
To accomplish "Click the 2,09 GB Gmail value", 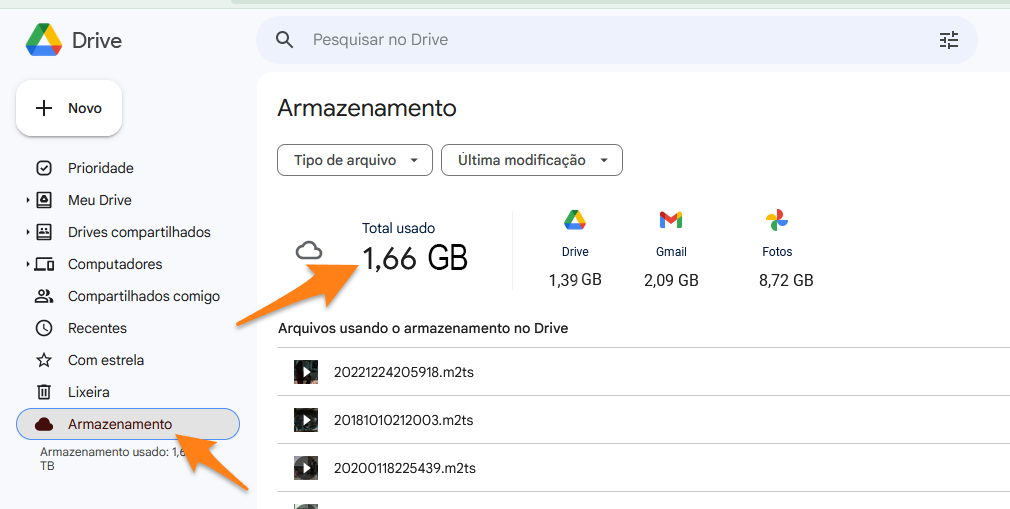I will click(671, 280).
